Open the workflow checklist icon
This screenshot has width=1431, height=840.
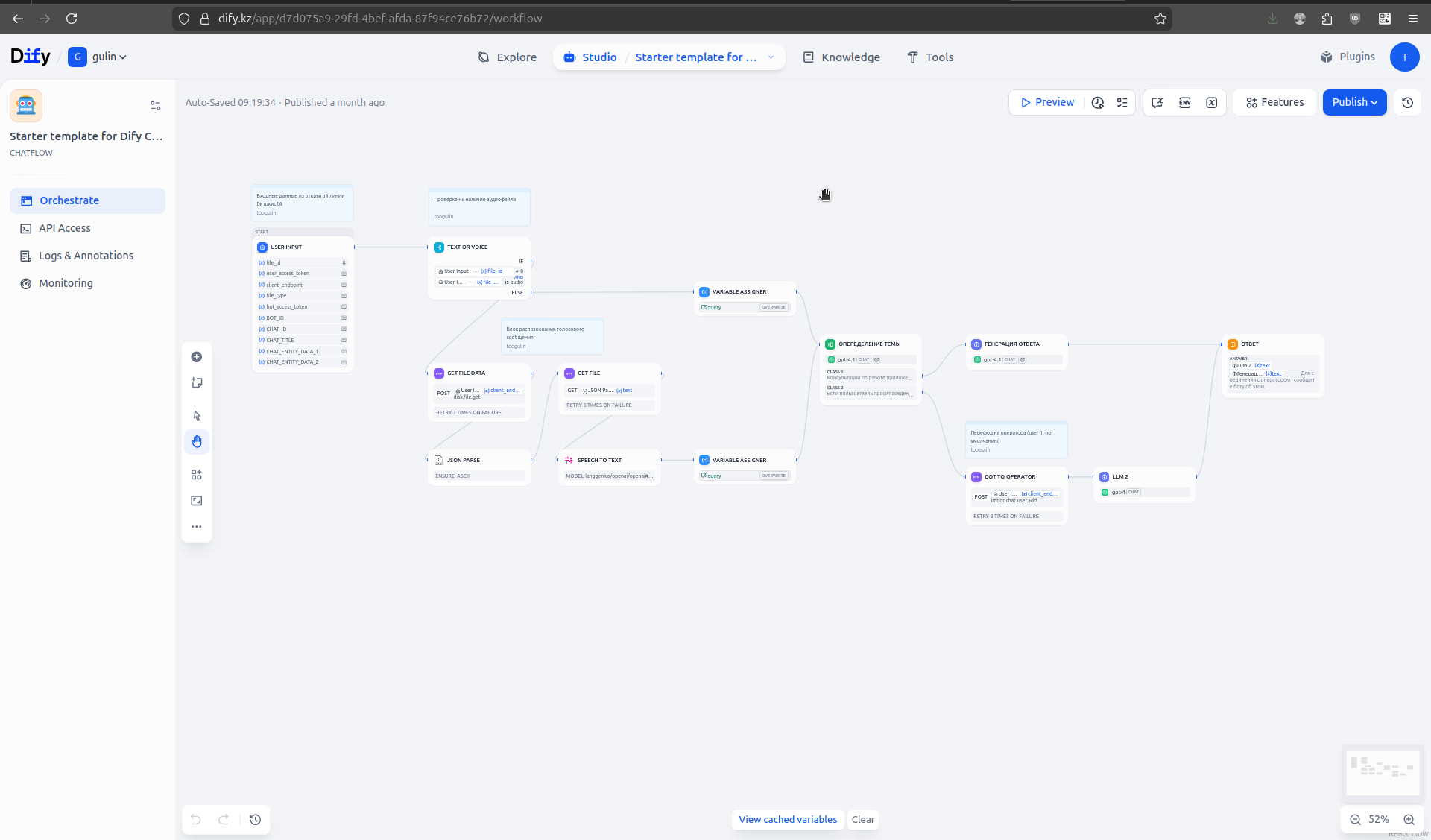click(x=1122, y=103)
